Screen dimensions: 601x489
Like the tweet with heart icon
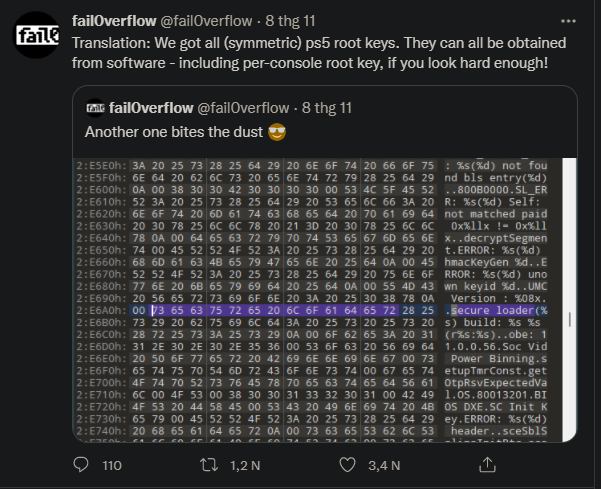(348, 465)
